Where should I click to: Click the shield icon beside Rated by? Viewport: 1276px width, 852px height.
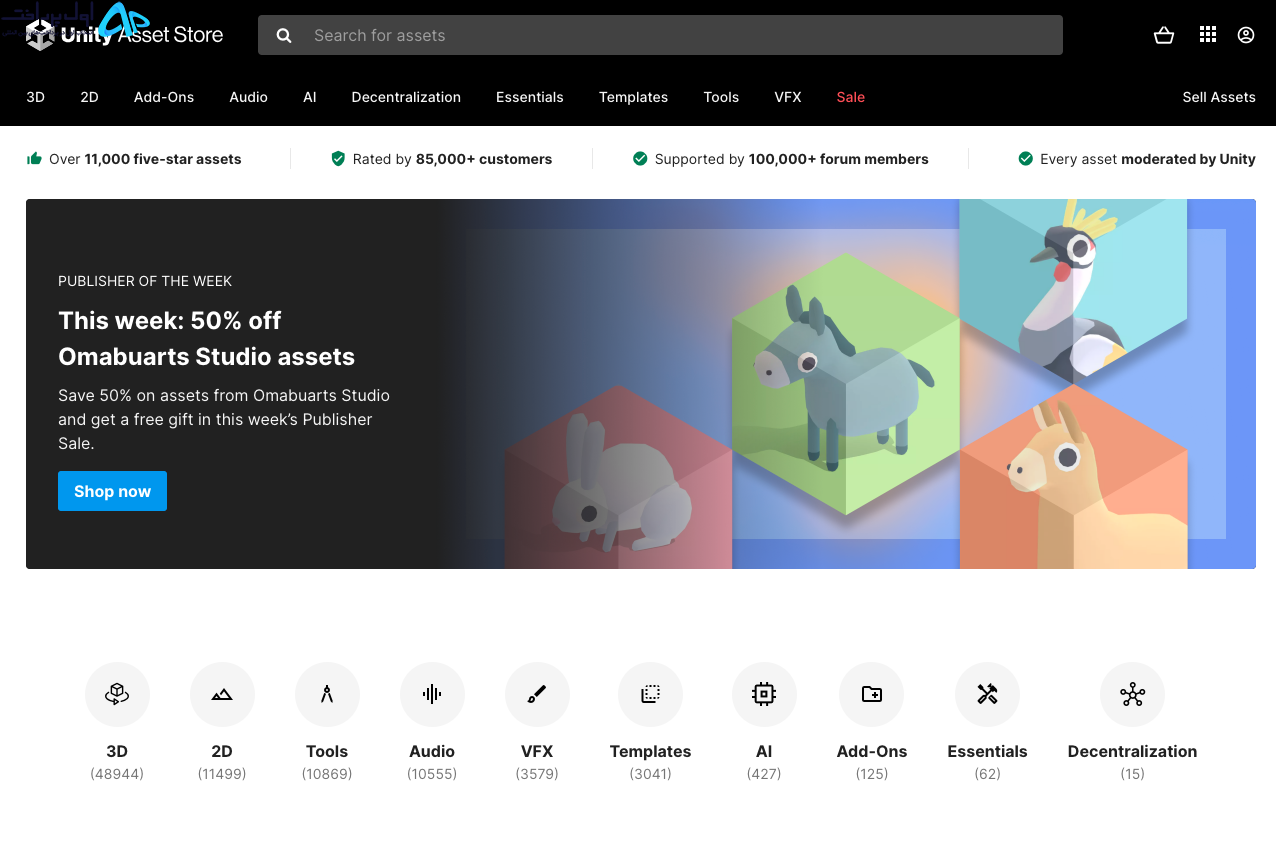[338, 158]
